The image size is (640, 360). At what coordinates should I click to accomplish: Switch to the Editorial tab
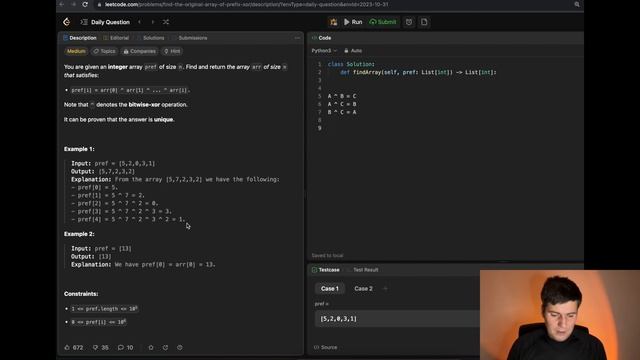point(116,38)
